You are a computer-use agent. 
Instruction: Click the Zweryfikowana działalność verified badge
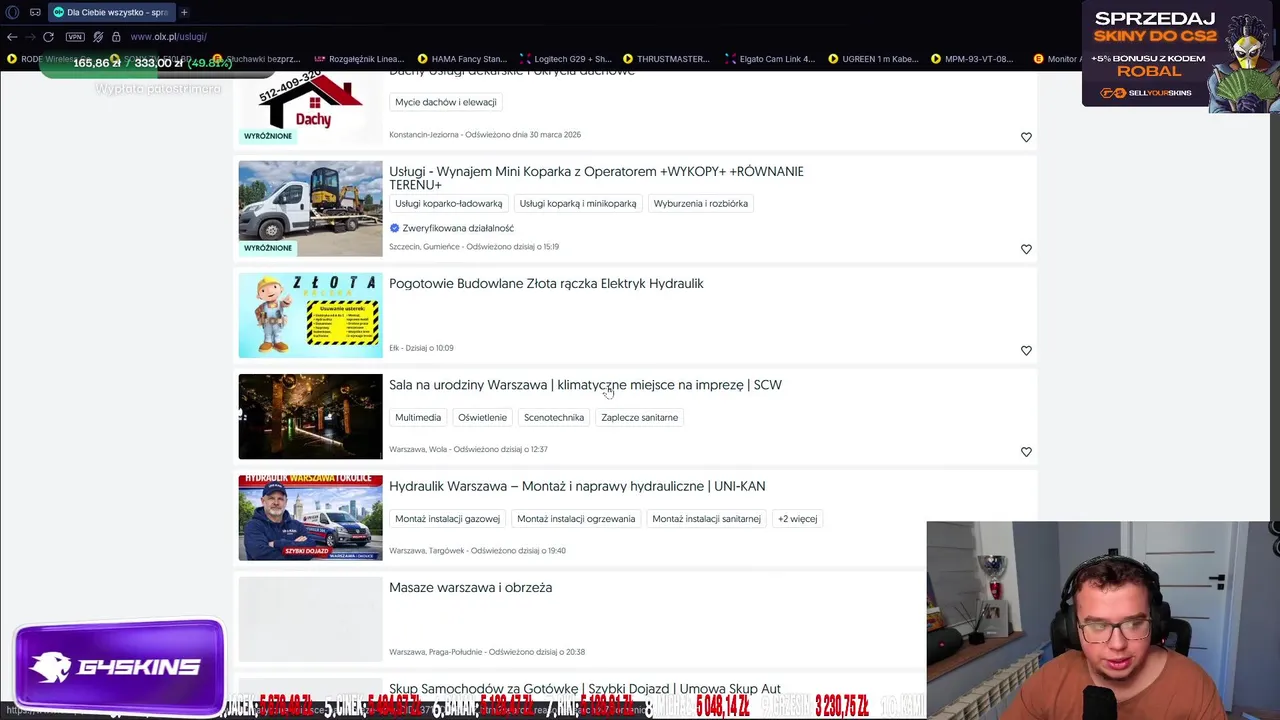(x=452, y=228)
